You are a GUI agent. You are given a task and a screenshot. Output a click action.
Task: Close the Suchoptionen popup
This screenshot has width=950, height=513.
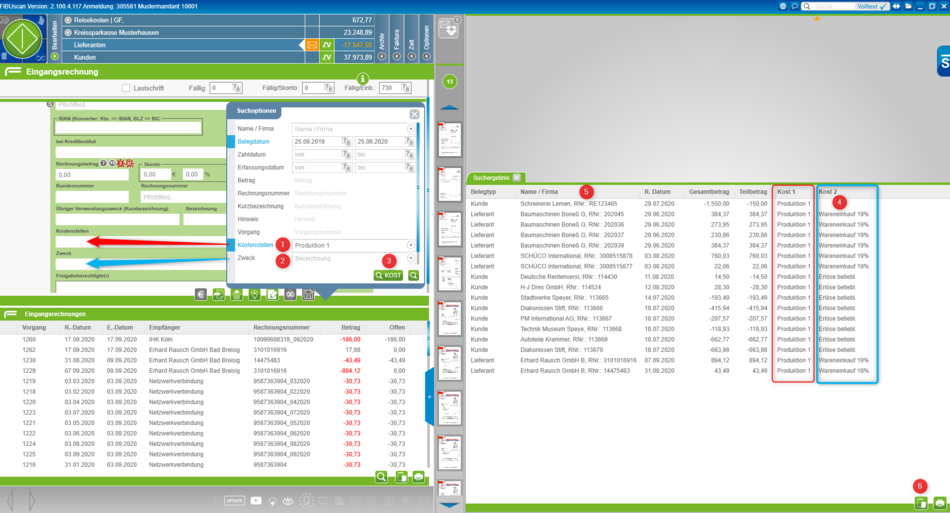(x=414, y=114)
